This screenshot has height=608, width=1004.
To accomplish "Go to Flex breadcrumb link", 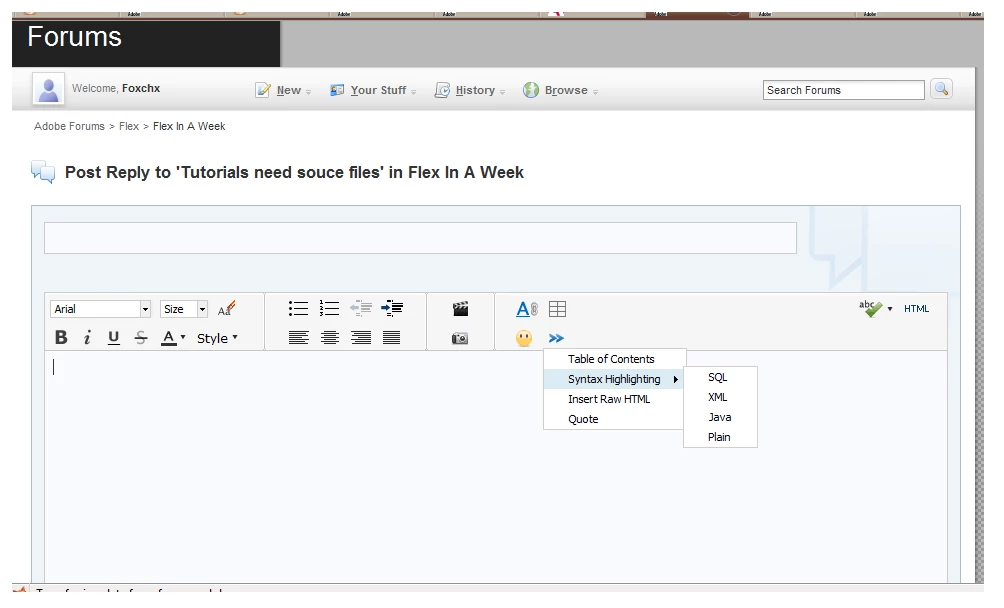I will (x=129, y=126).
